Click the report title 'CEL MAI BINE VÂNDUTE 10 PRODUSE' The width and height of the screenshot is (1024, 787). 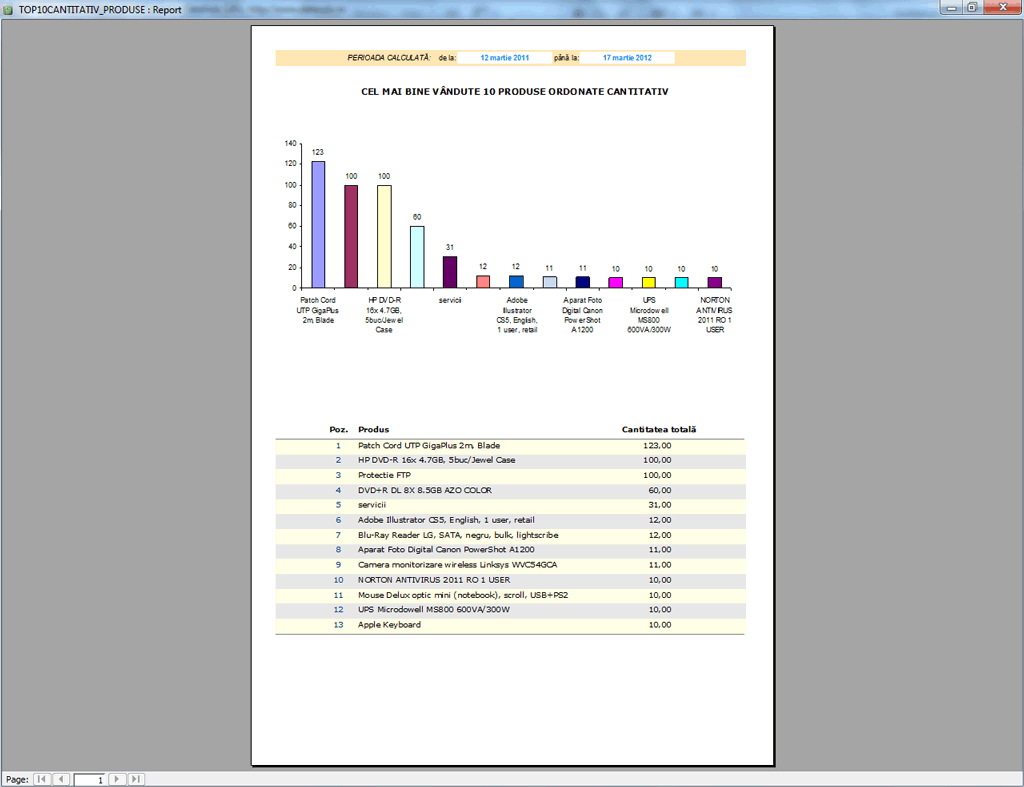(x=515, y=91)
